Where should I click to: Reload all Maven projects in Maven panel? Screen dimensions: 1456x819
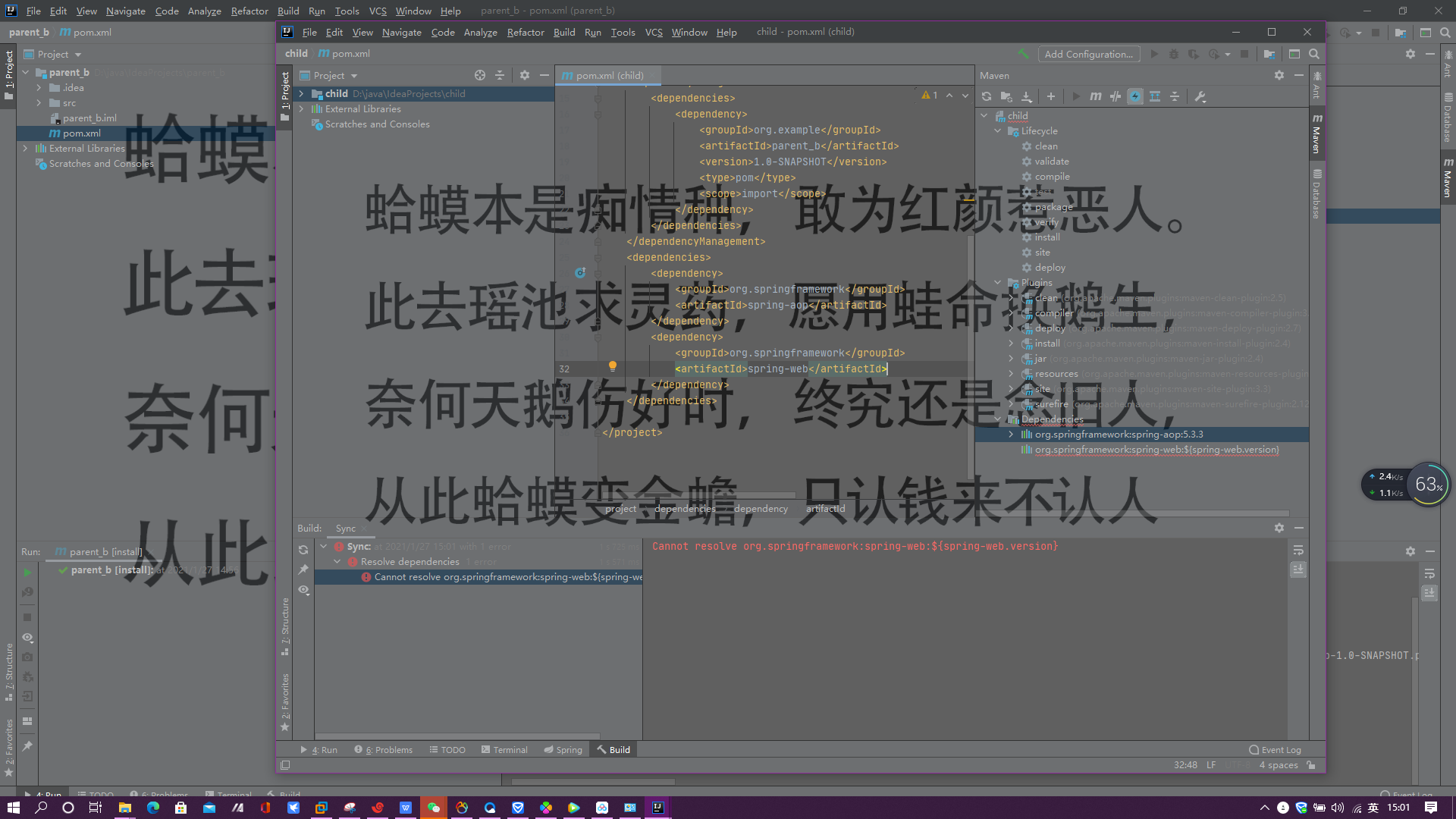pyautogui.click(x=987, y=96)
